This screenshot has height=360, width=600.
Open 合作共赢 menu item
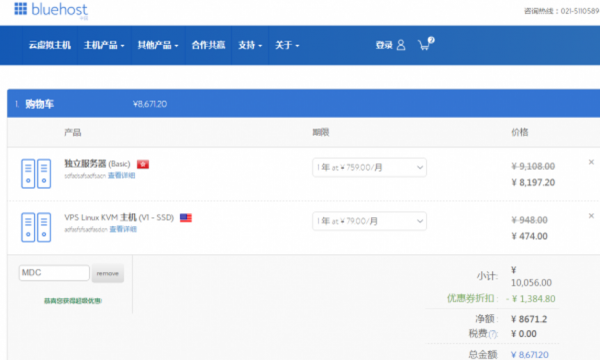point(209,45)
